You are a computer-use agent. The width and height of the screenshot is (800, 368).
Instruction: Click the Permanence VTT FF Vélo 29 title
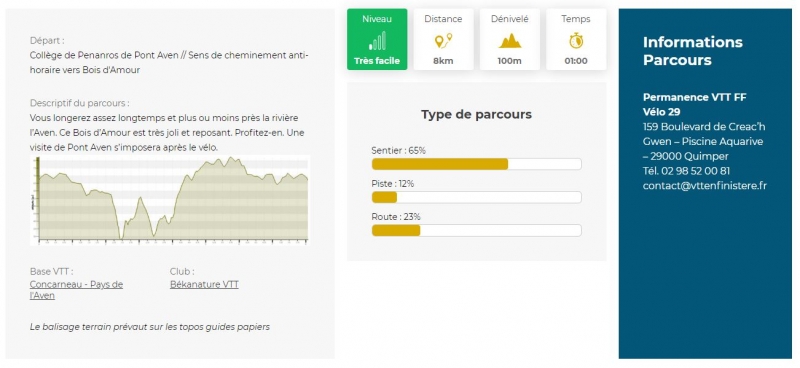(694, 105)
